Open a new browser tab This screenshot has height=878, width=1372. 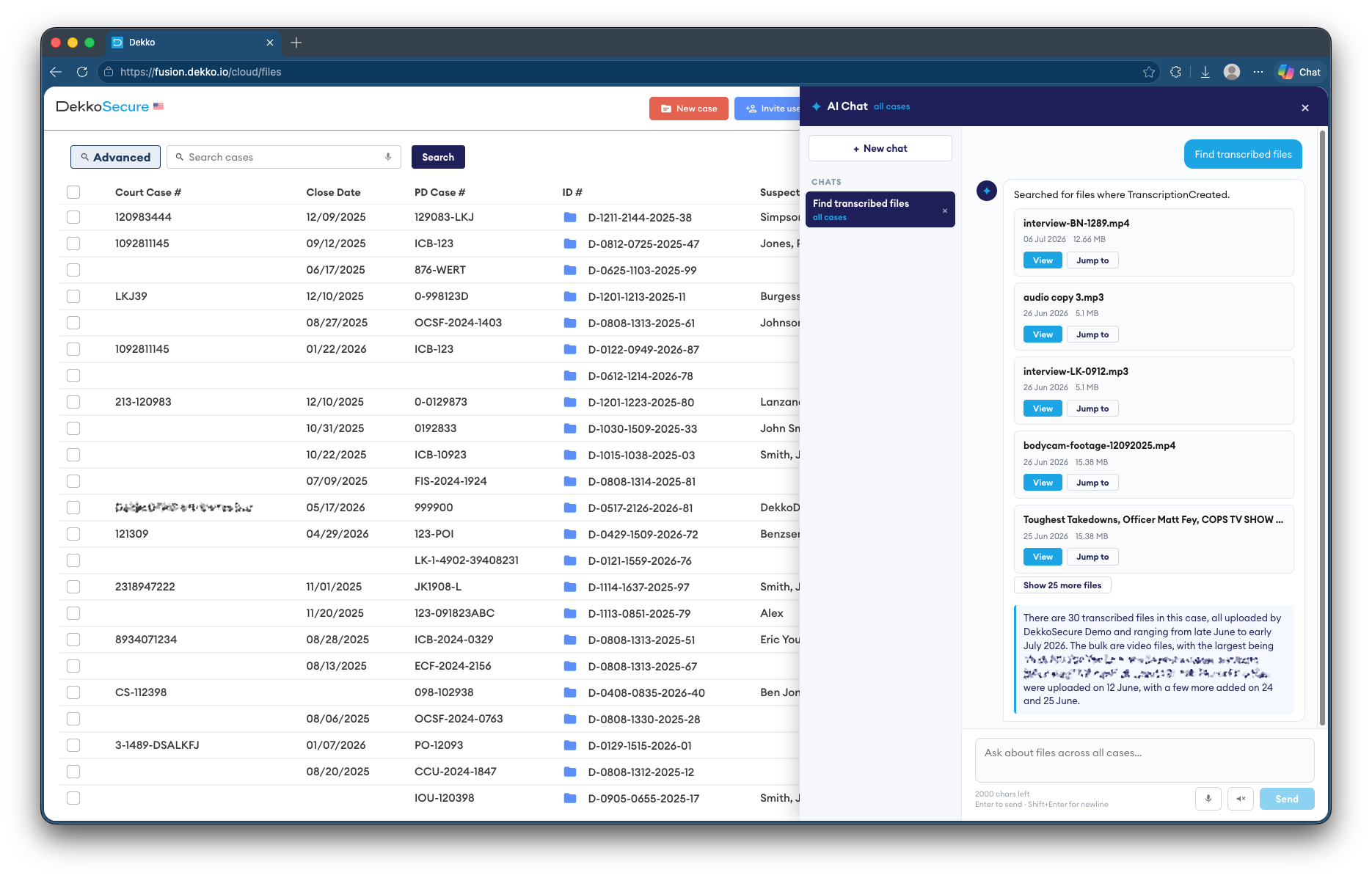point(296,43)
